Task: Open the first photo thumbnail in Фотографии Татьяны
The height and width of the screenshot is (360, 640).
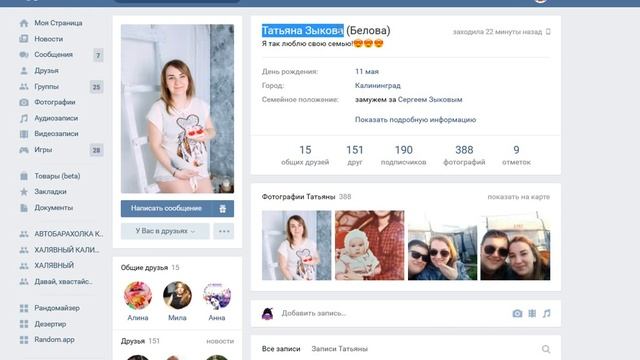Action: pyautogui.click(x=296, y=245)
